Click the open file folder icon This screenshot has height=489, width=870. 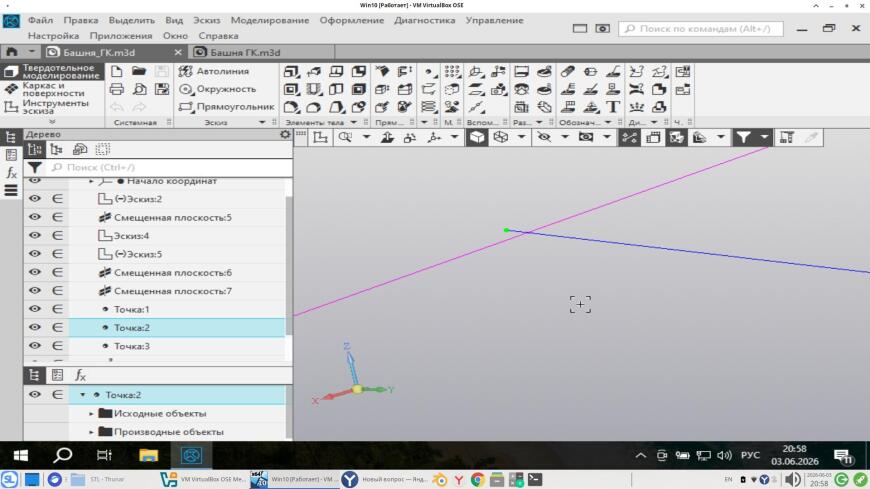[x=139, y=71]
